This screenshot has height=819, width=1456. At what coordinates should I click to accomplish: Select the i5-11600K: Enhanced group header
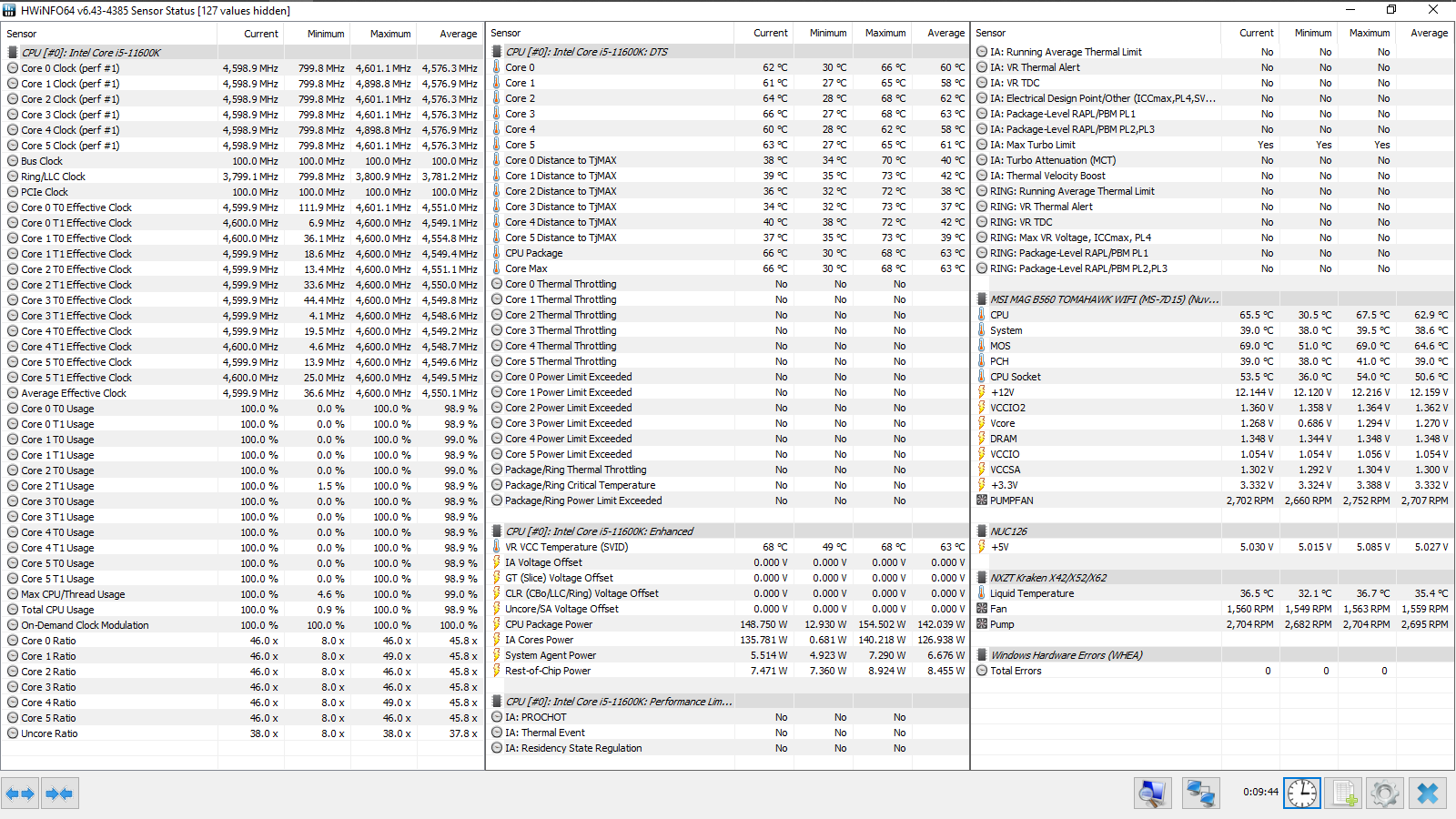[728, 531]
